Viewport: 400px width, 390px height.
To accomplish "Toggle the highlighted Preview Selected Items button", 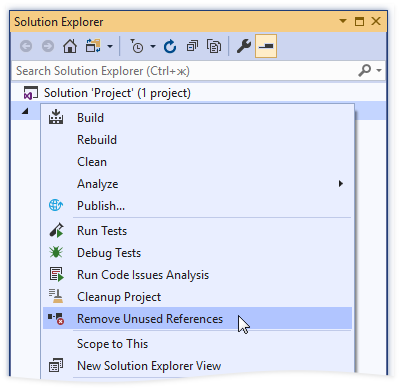I will tap(266, 46).
